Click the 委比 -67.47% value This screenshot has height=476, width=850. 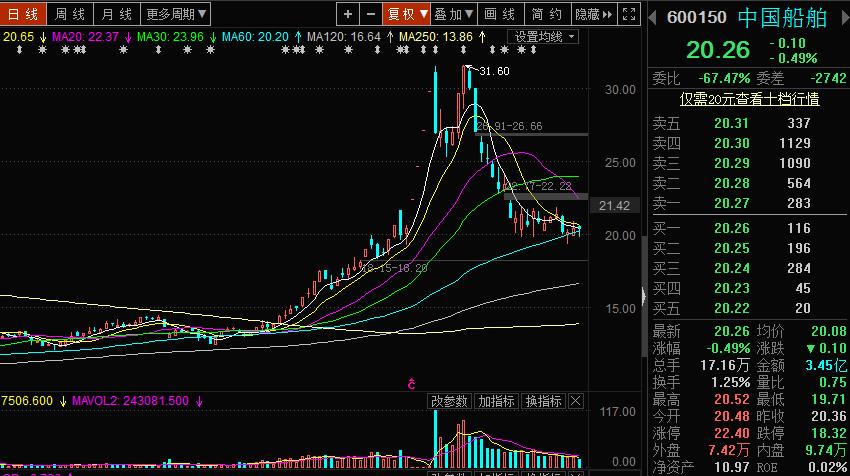[x=724, y=79]
